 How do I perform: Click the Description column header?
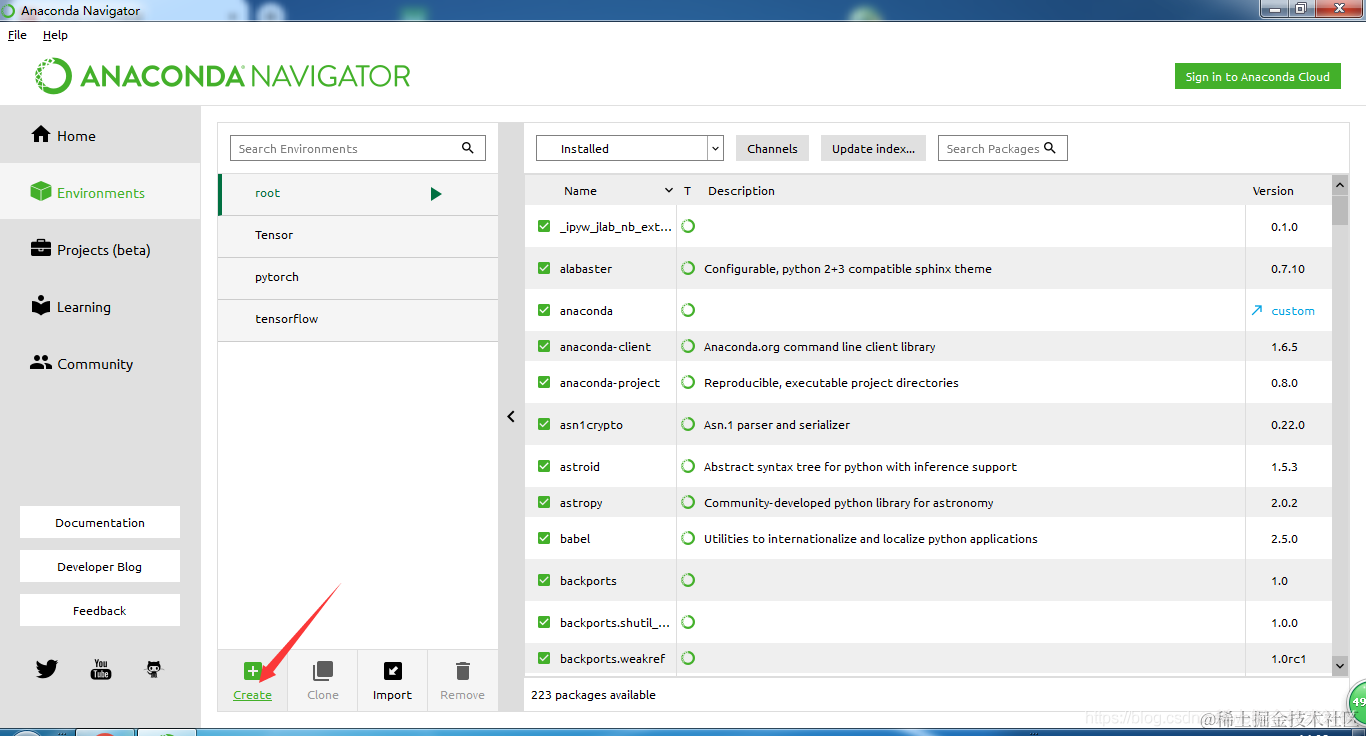click(x=741, y=190)
